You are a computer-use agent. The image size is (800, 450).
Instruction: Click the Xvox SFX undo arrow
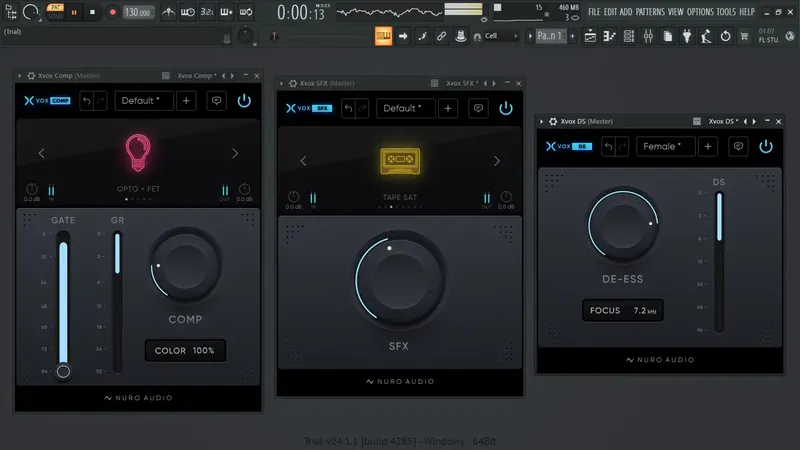(x=348, y=108)
